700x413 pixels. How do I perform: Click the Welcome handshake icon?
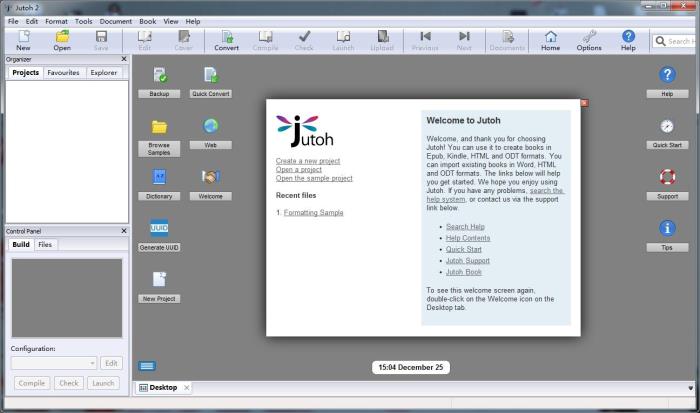211,177
